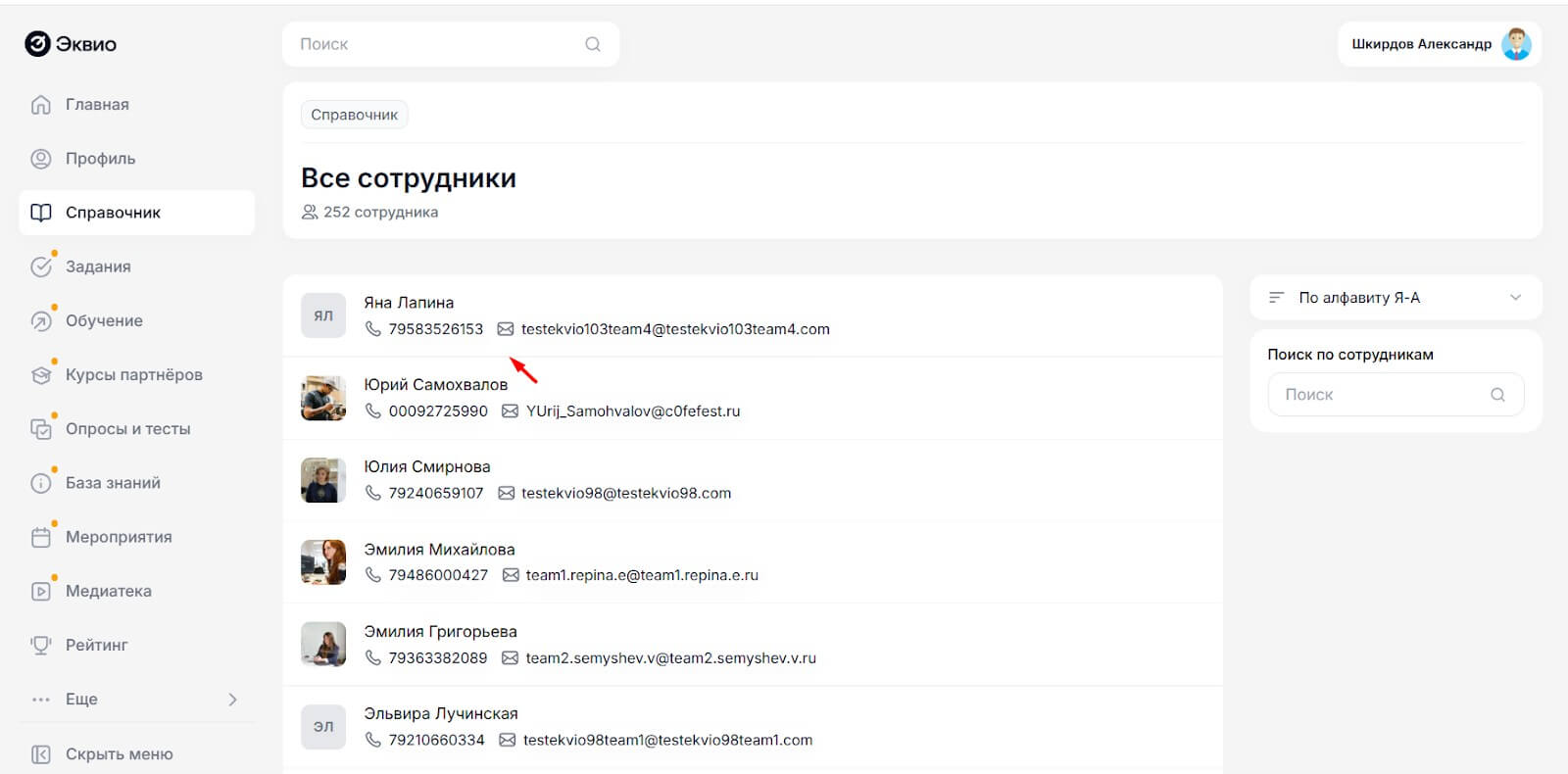The image size is (1568, 774).
Task: Click the search icon in Поиск по сотрудникам
Action: (1497, 395)
